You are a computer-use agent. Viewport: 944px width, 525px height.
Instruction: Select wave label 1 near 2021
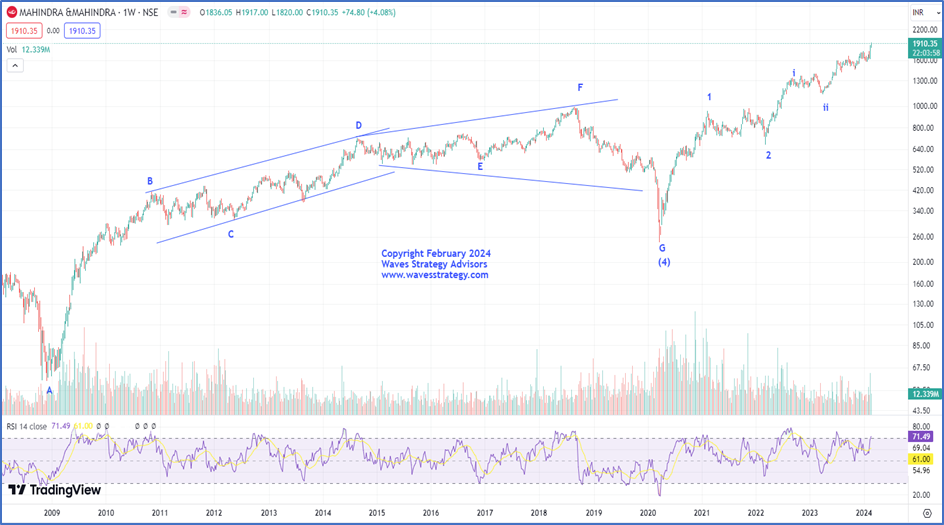coord(709,97)
